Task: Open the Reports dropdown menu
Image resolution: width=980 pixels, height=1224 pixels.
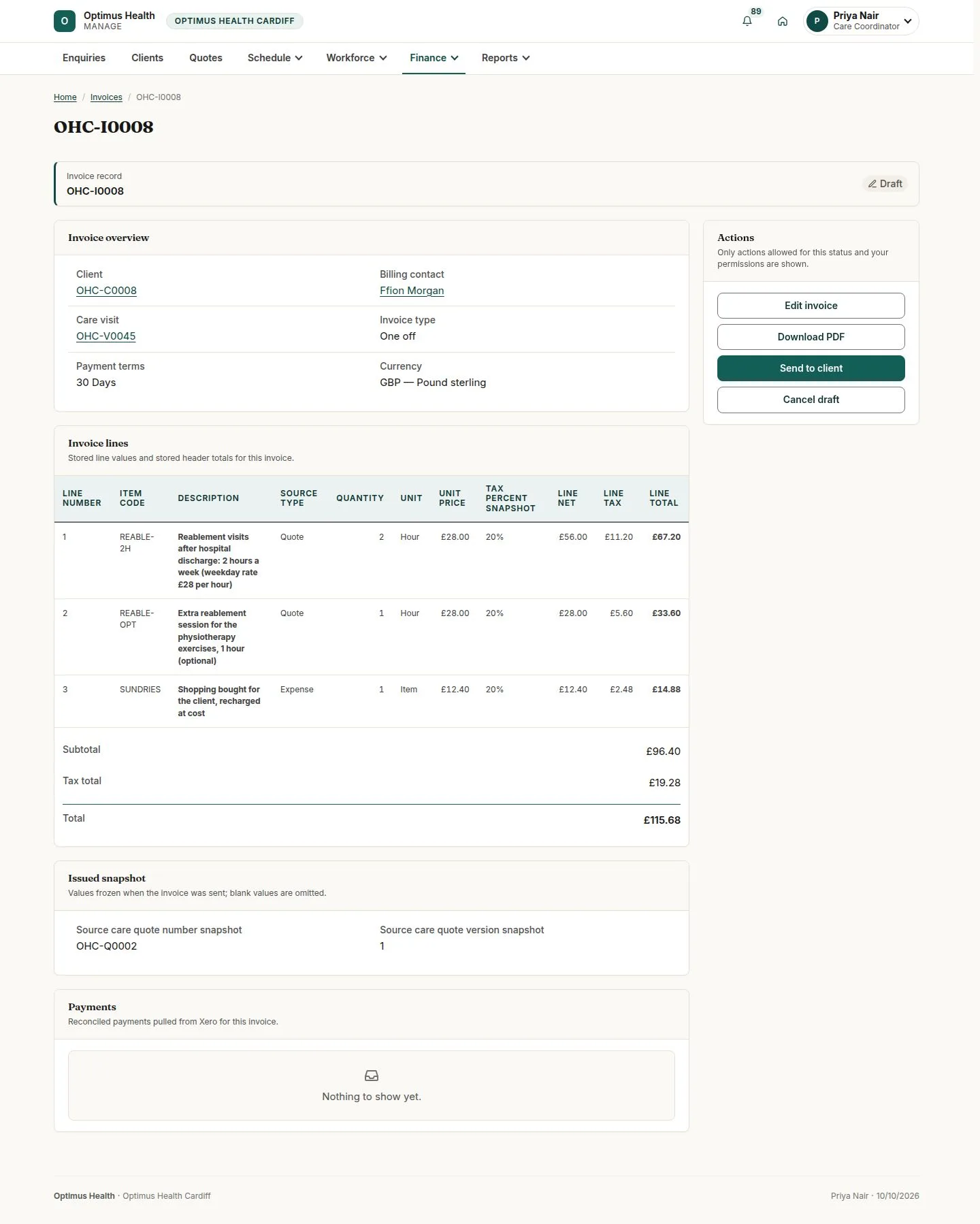Action: [506, 58]
